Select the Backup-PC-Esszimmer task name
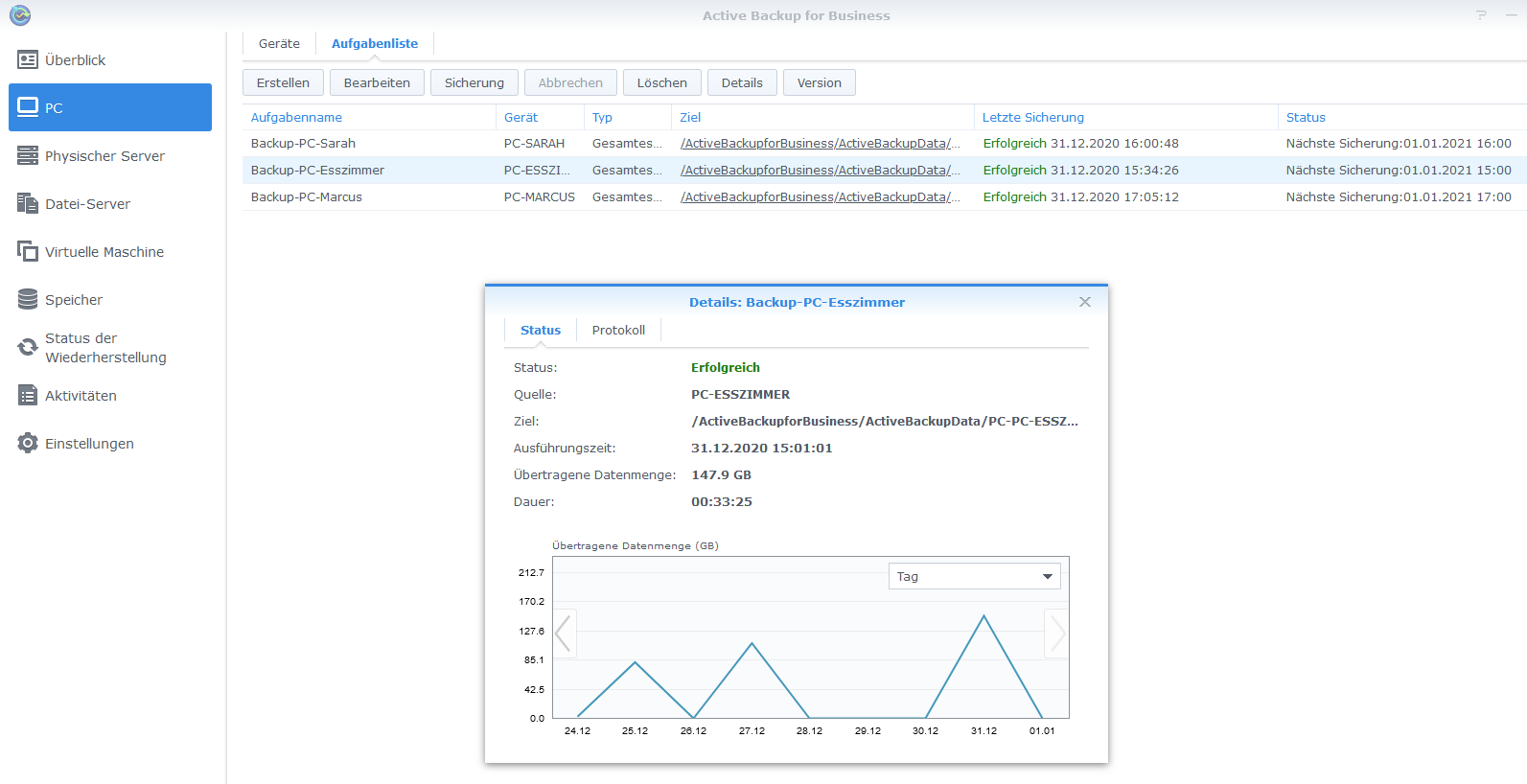The image size is (1527, 784). (x=317, y=171)
